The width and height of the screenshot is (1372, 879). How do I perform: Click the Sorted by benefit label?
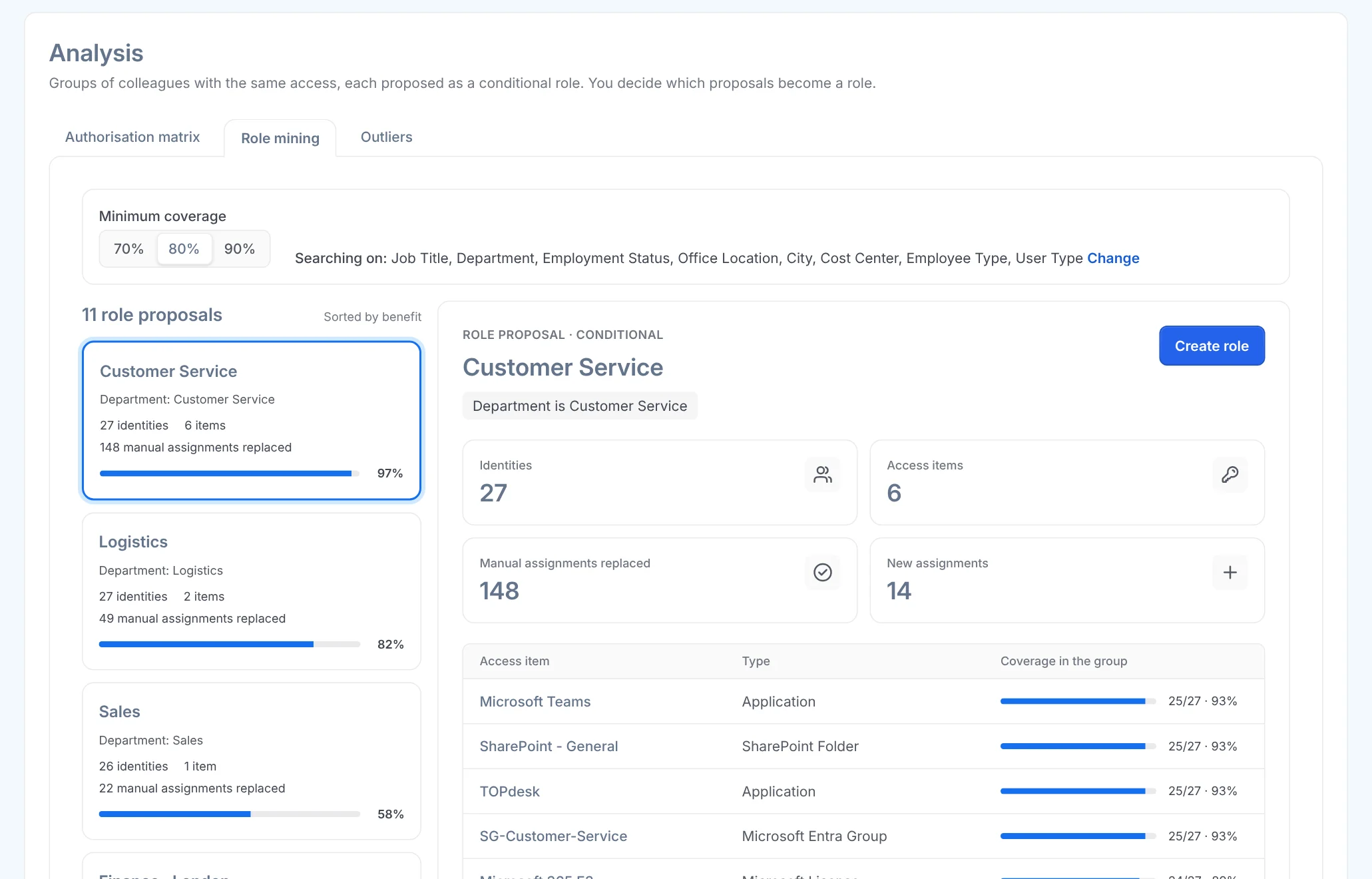(x=373, y=316)
